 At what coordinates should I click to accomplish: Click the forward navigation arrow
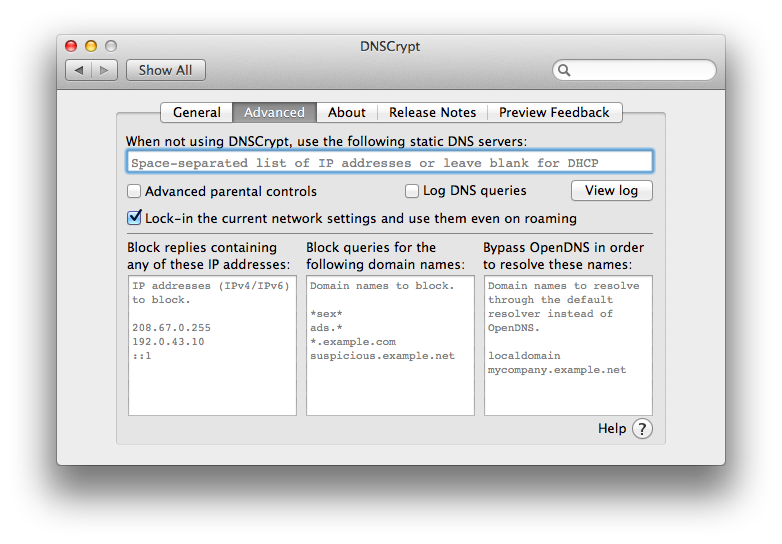105,70
